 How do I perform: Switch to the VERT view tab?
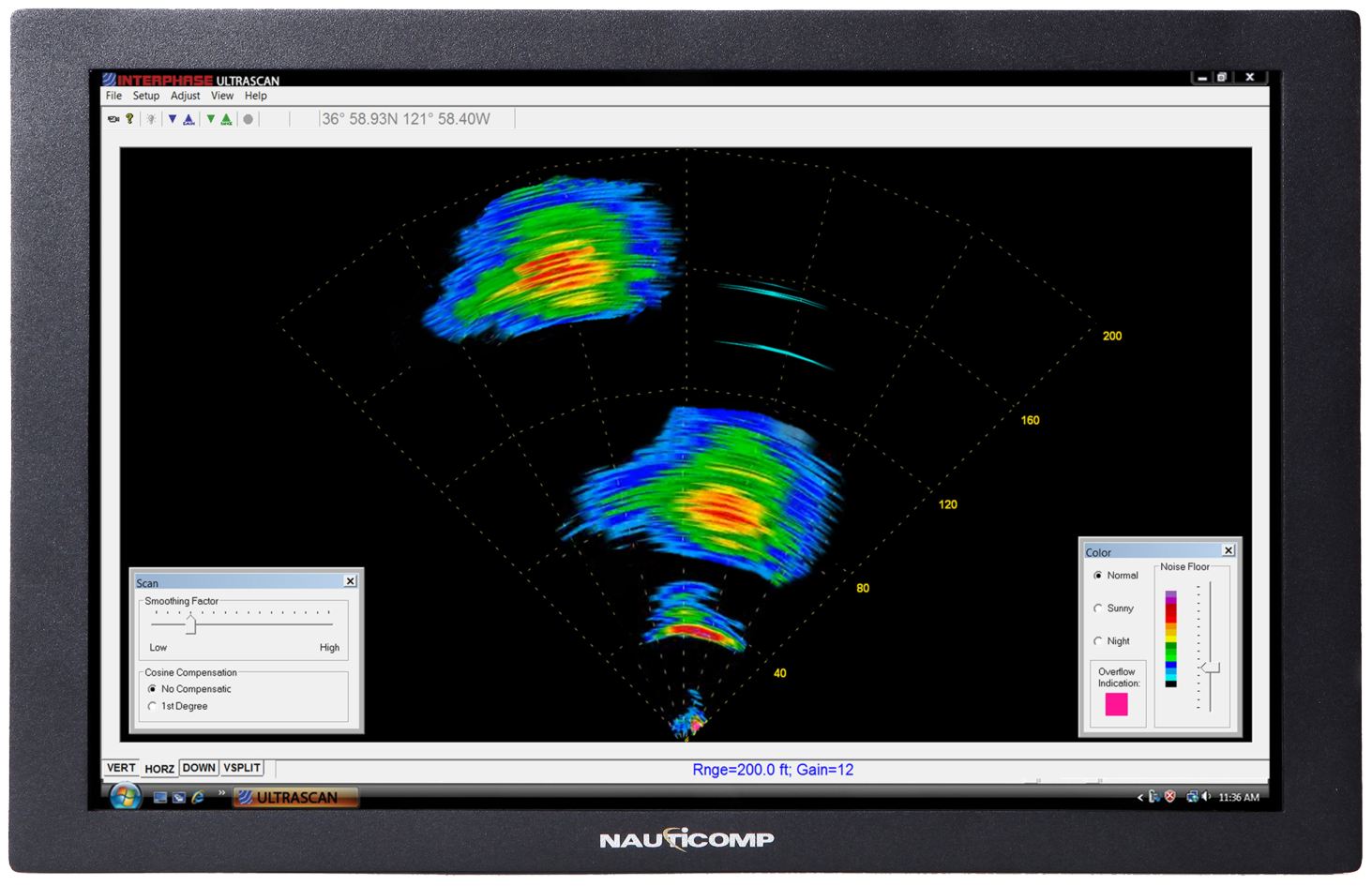[x=121, y=768]
